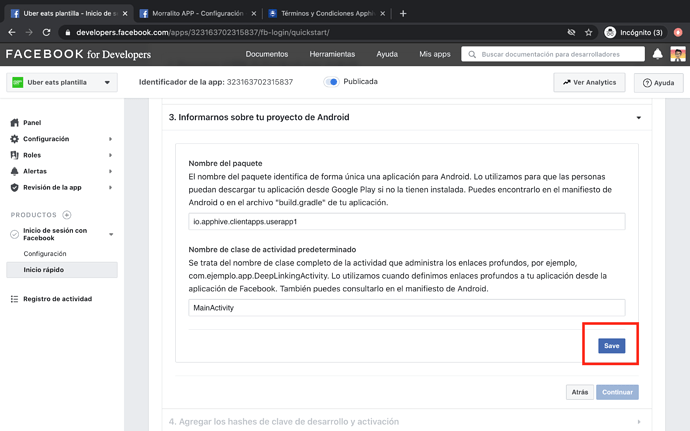This screenshot has height=431, width=690.
Task: Click the red extension icon in toolbar
Action: 678,32
